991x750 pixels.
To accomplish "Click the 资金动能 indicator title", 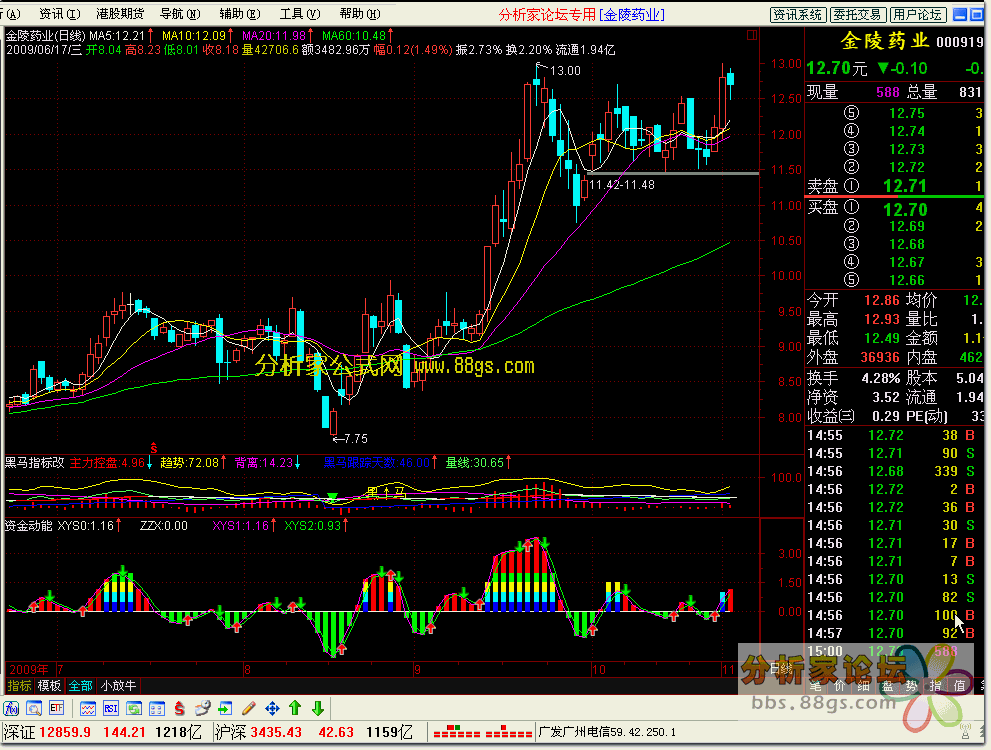I will 28,525.
